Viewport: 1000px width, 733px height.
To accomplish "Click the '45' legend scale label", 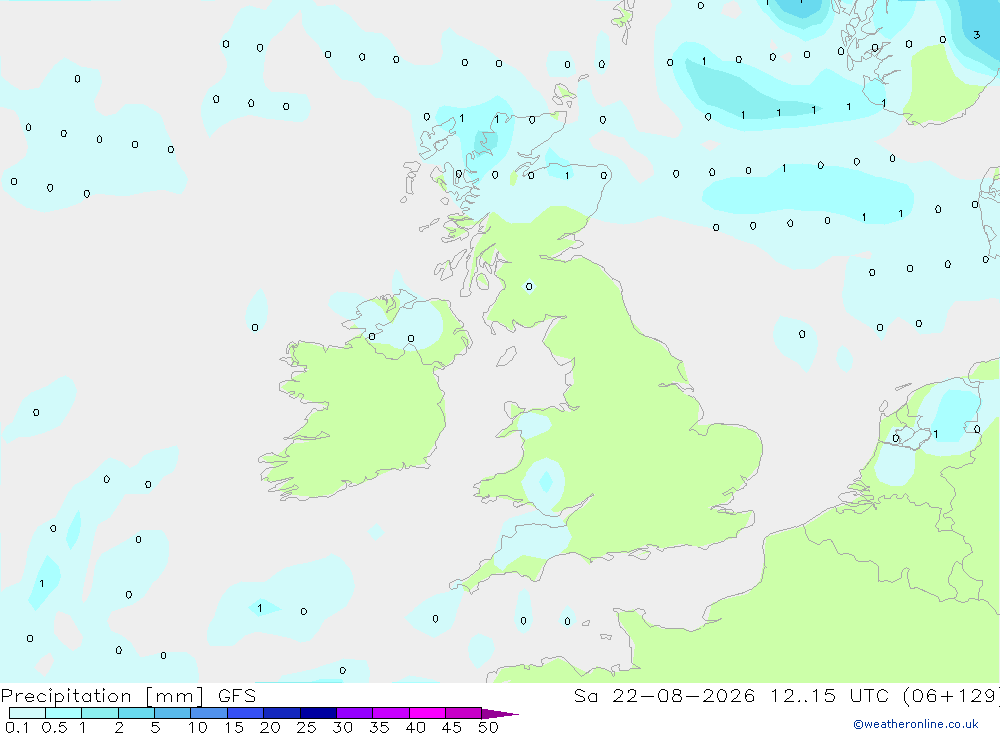I will [452, 727].
